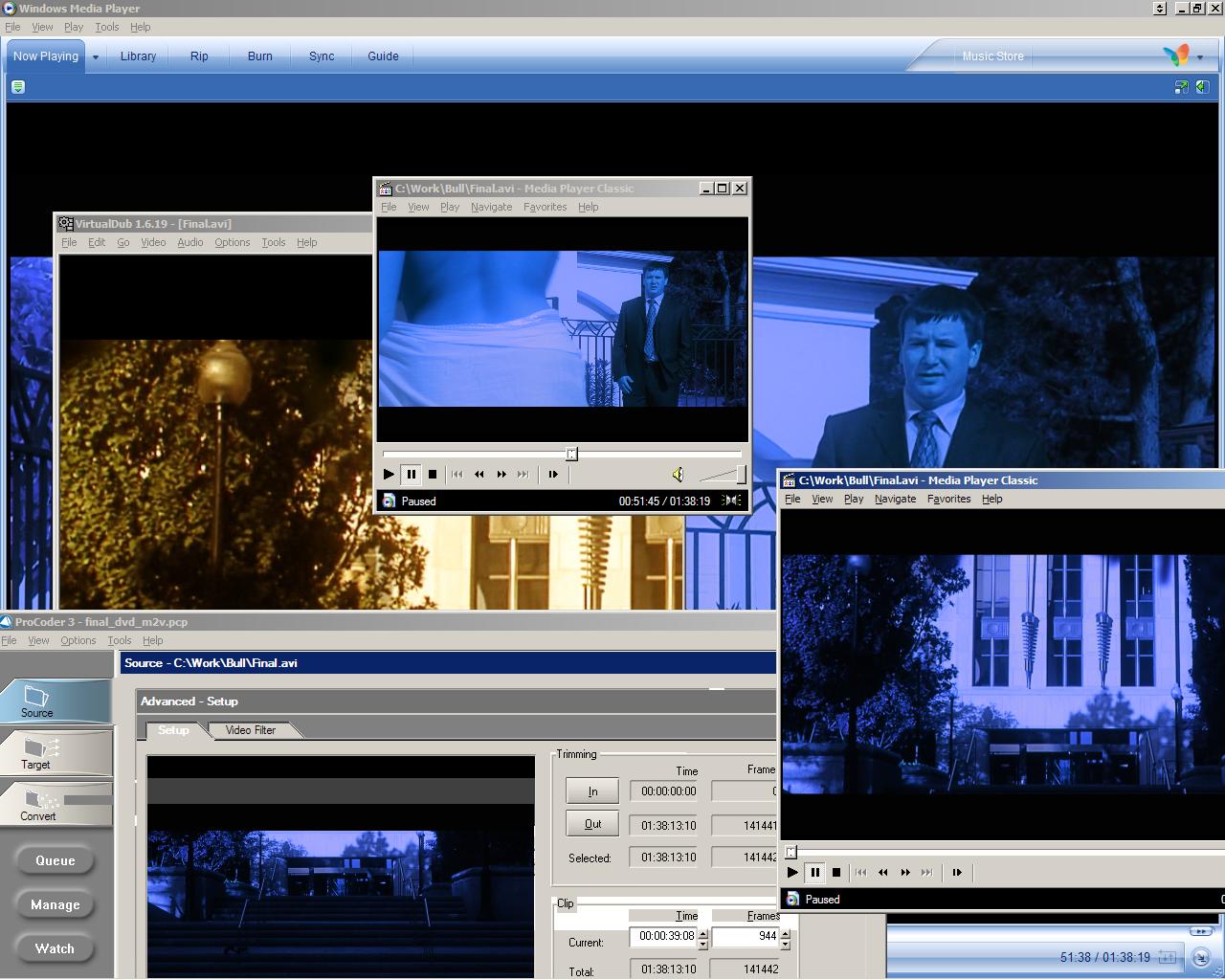The image size is (1225, 980).
Task: Skip to previous in upper Media Player Classic
Action: (457, 474)
